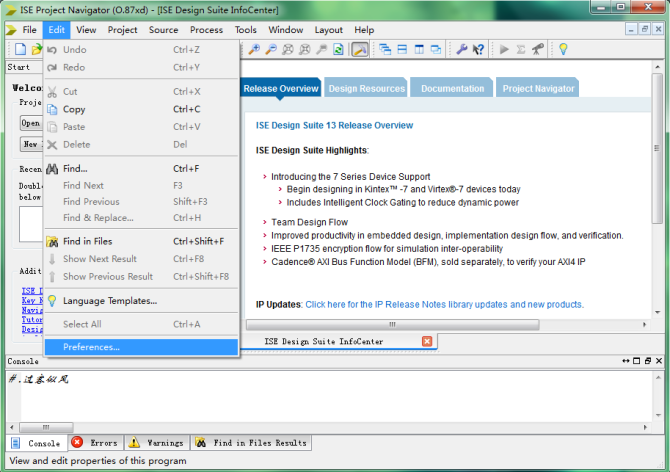
Task: Select Find in Files Results tab
Action: tap(251, 443)
